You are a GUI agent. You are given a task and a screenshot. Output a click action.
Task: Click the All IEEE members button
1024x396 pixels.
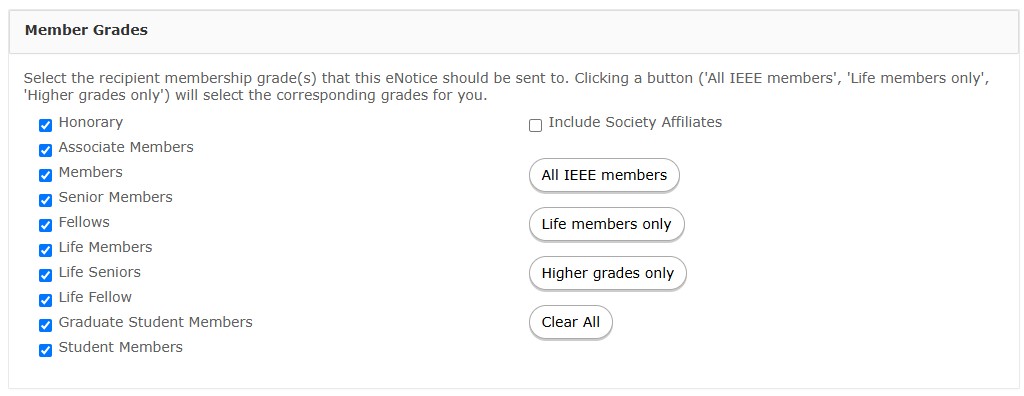tap(604, 175)
